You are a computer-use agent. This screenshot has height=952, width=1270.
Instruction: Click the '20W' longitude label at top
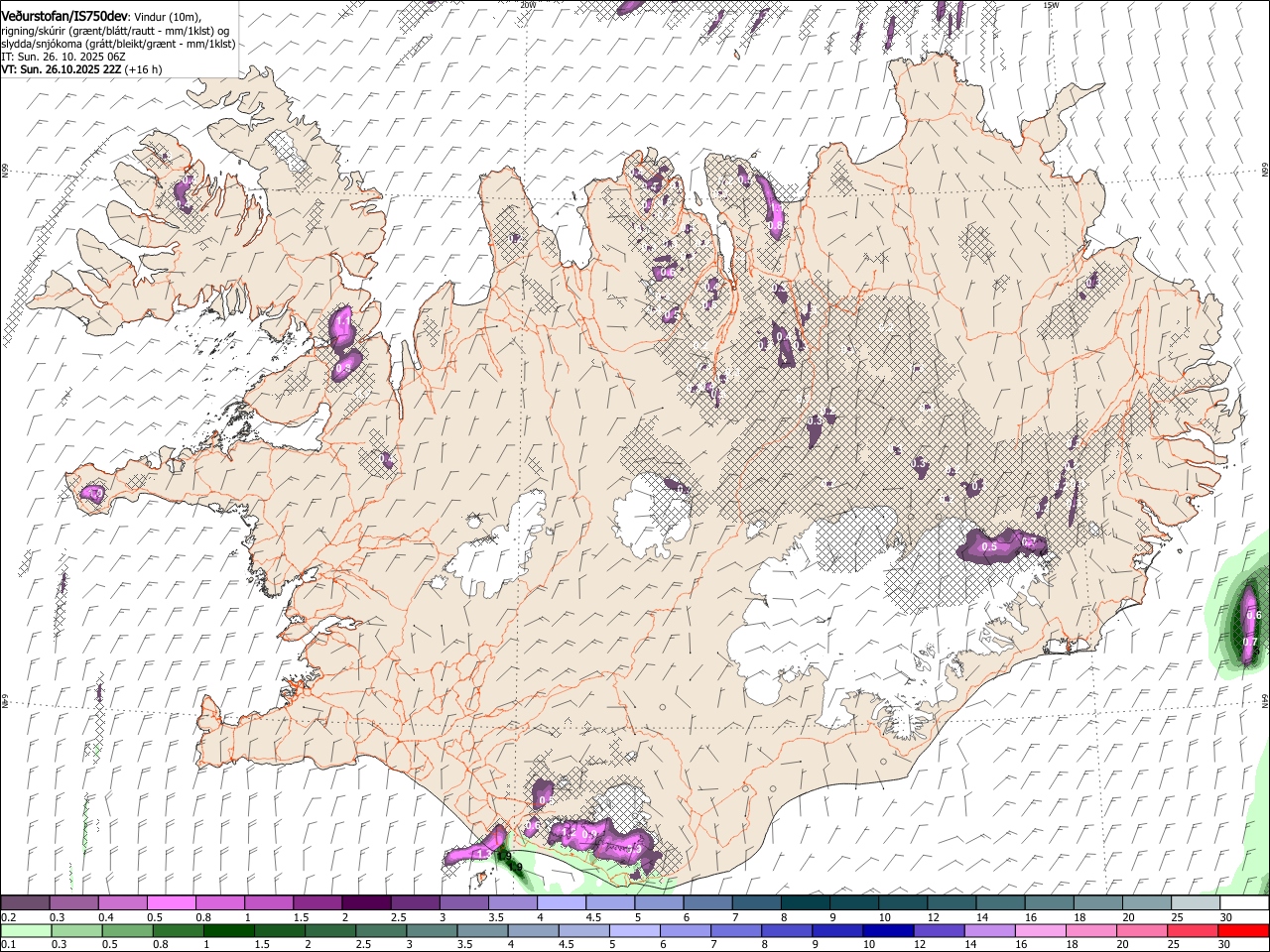pos(528,5)
